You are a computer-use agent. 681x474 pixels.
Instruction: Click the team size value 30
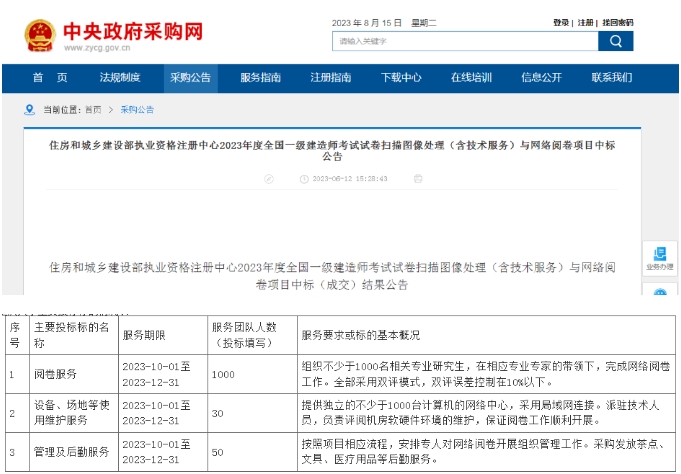218,414
